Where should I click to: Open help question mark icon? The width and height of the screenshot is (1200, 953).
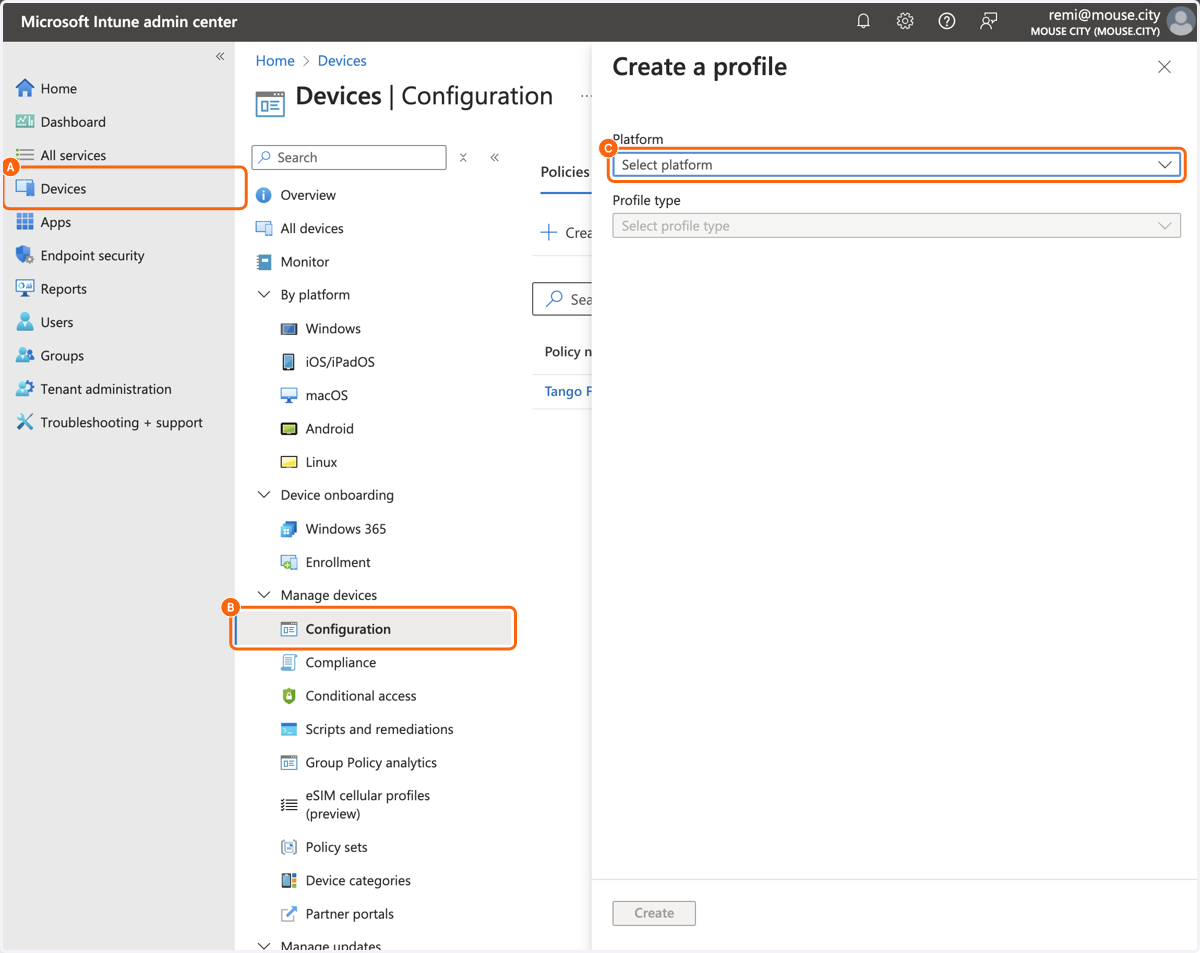(x=946, y=21)
